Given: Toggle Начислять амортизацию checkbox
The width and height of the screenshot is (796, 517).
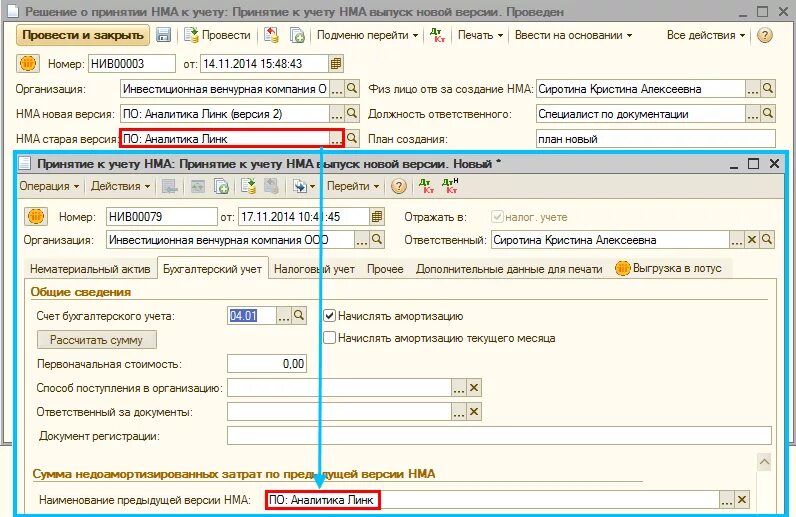Looking at the screenshot, I should (x=329, y=316).
